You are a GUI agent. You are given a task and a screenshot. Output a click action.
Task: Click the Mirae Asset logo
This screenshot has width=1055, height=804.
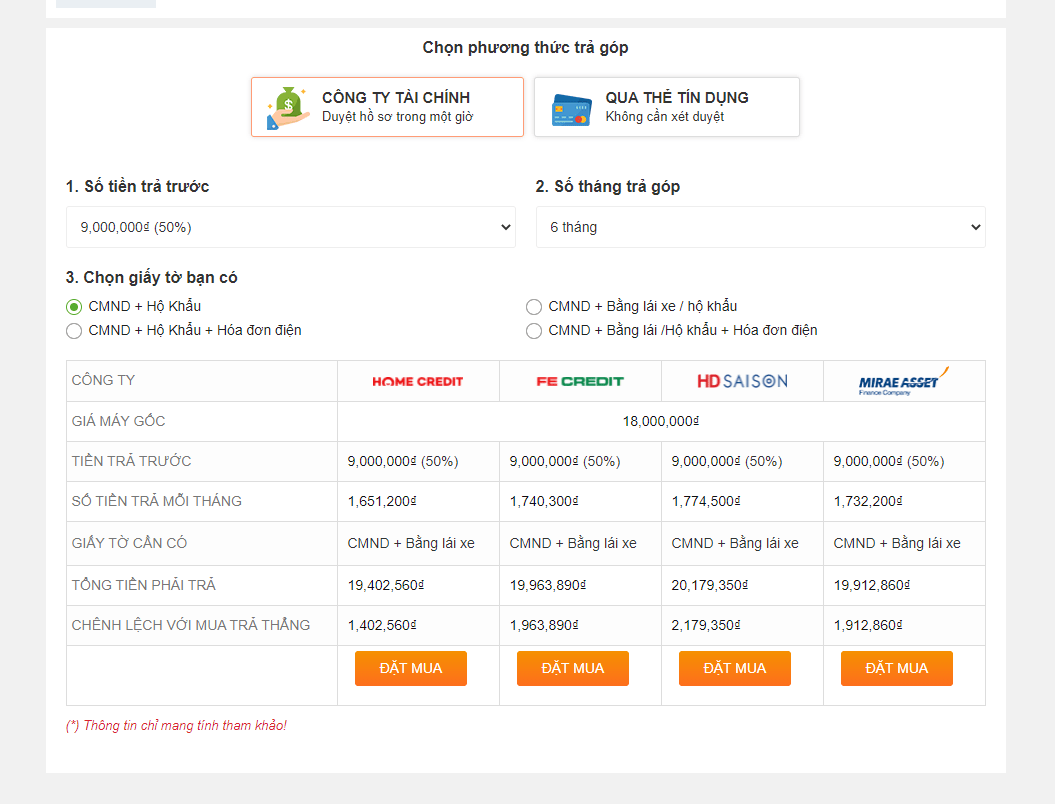pos(903,381)
